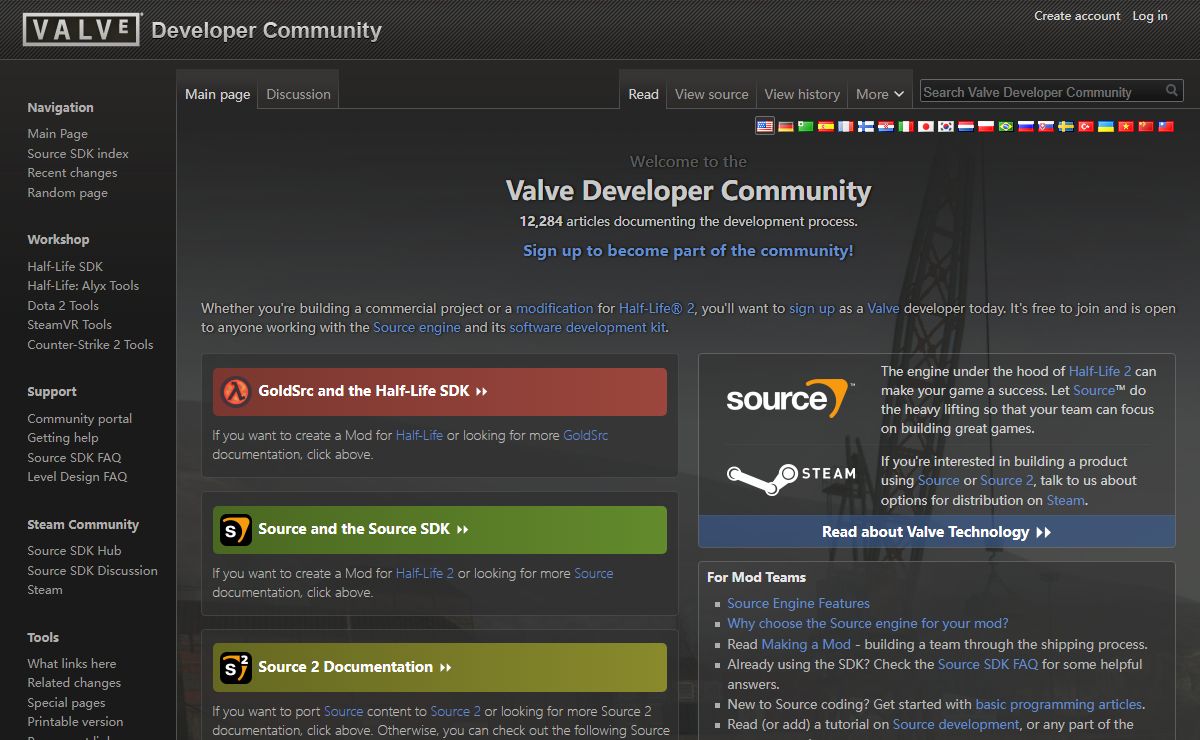1200x740 pixels.
Task: Choose the Netherlands flag language
Action: pyautogui.click(x=966, y=126)
